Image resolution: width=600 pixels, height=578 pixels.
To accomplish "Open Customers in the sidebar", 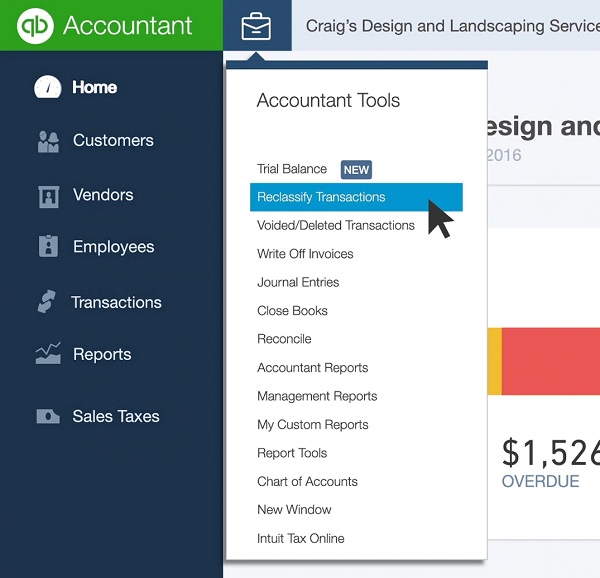I will click(x=113, y=140).
